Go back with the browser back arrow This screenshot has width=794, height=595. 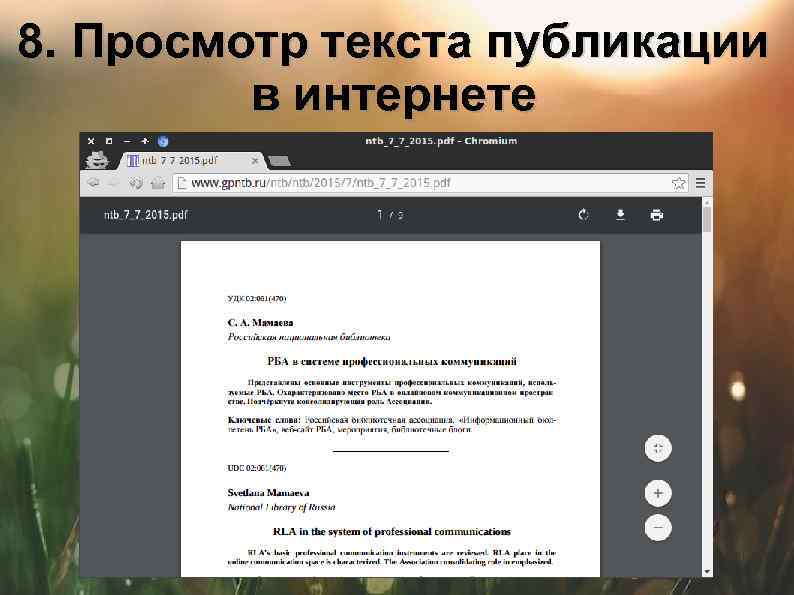[93, 183]
